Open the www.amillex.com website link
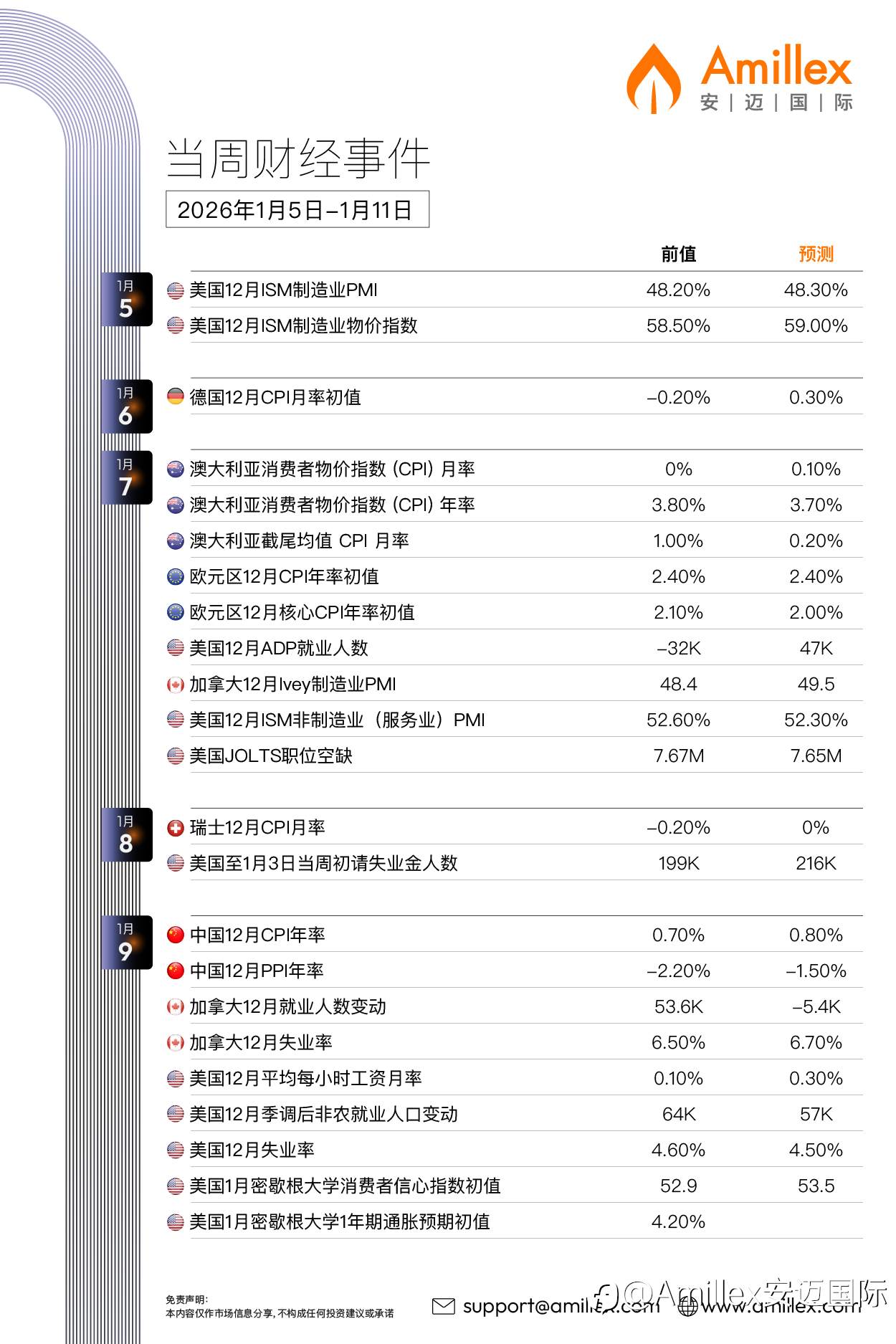 (x=781, y=1306)
